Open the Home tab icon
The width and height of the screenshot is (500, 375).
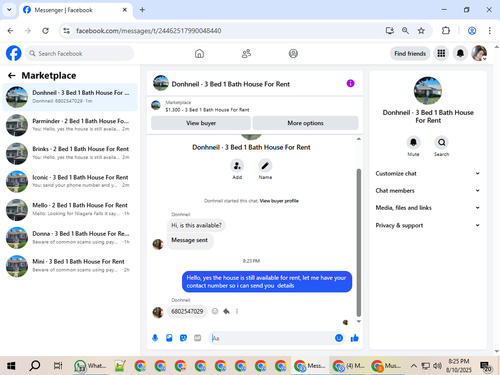[x=199, y=53]
